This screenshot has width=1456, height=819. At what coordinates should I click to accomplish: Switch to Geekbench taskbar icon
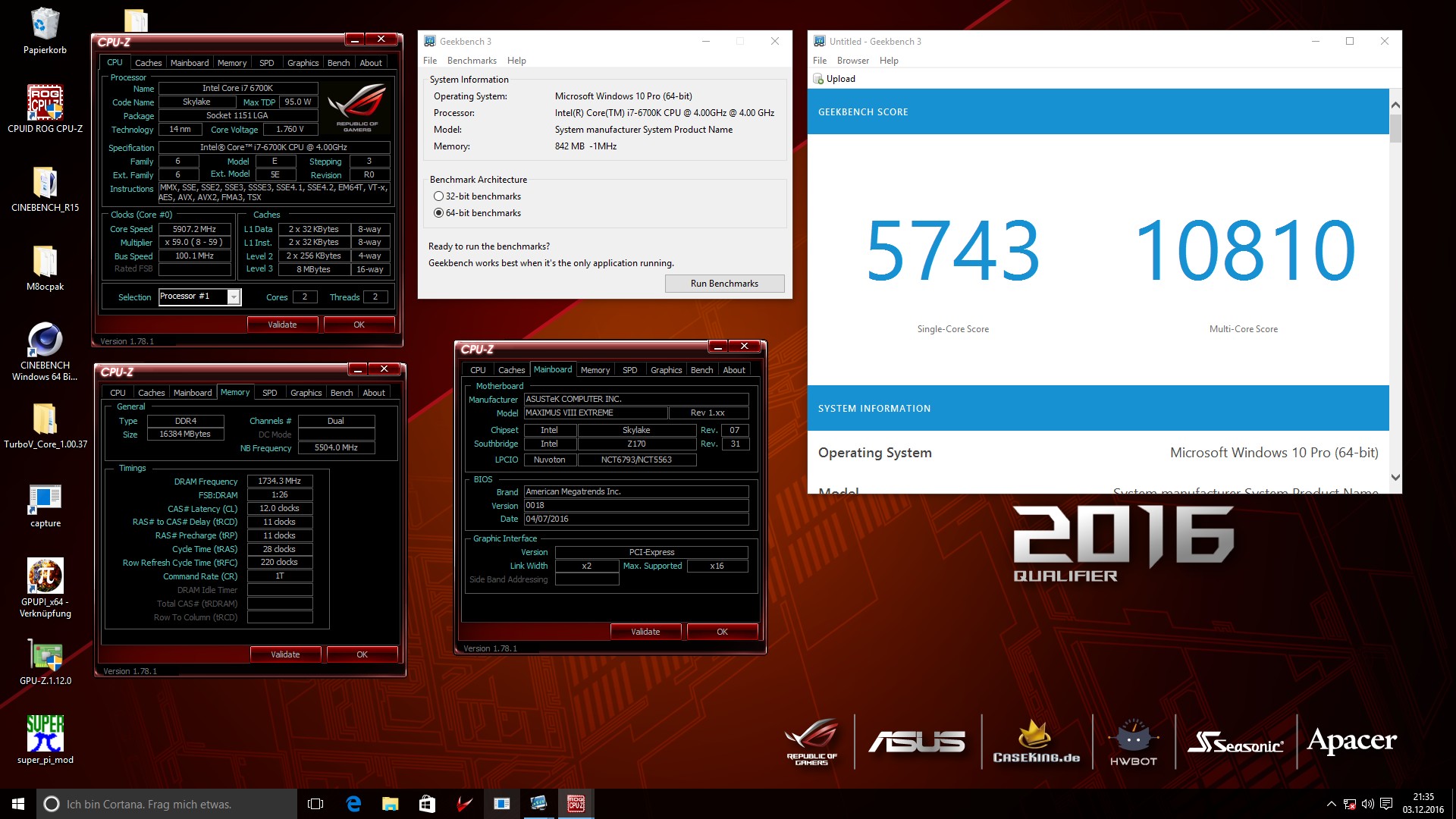click(538, 804)
